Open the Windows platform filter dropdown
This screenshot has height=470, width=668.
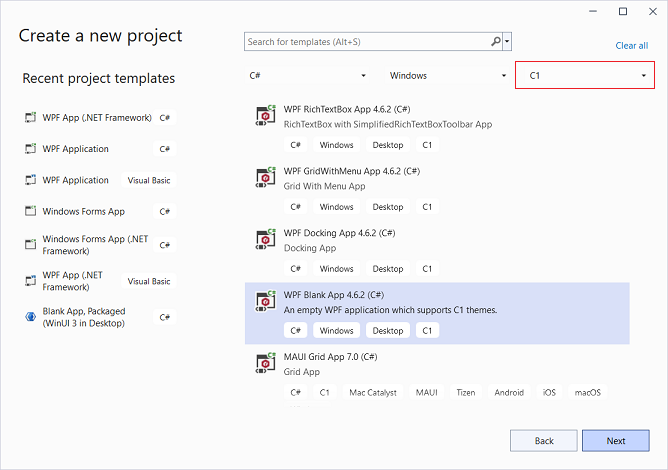[x=447, y=75]
